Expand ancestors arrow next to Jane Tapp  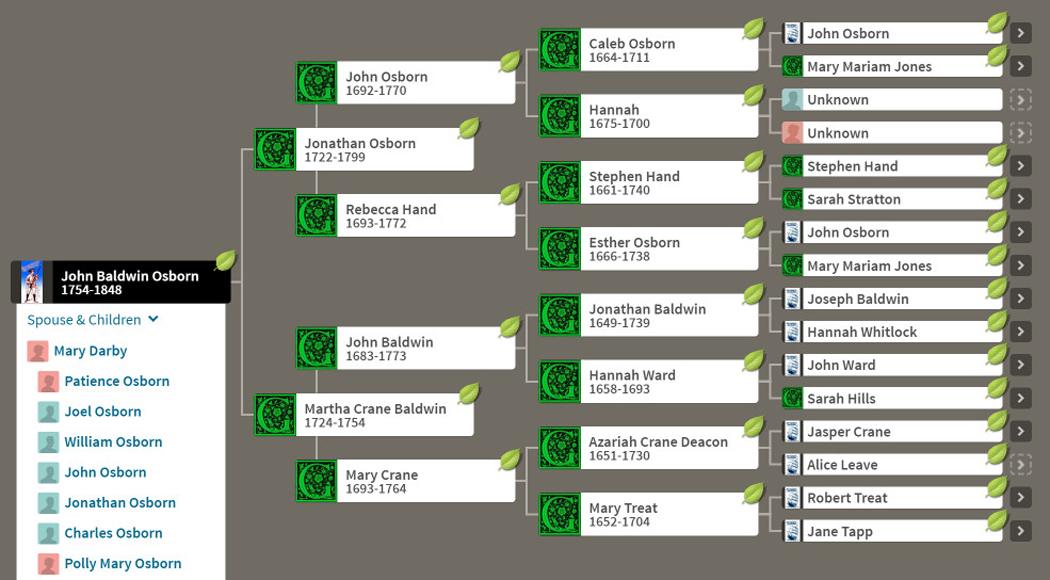pyautogui.click(x=1020, y=531)
